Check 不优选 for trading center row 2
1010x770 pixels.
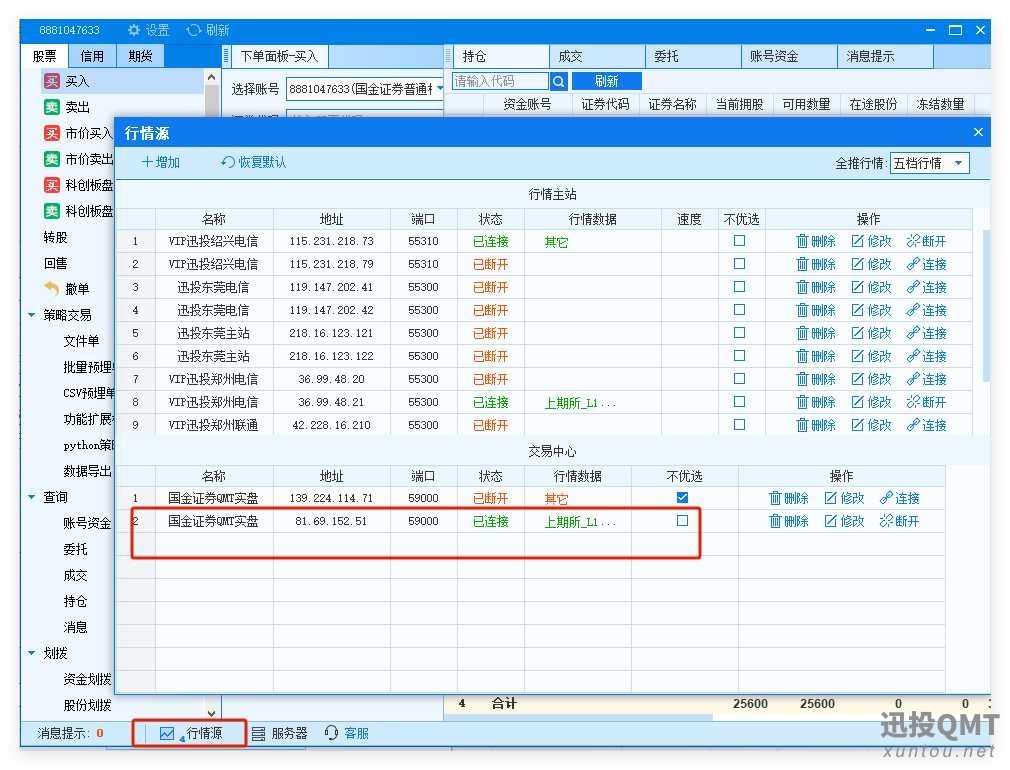(x=682, y=521)
